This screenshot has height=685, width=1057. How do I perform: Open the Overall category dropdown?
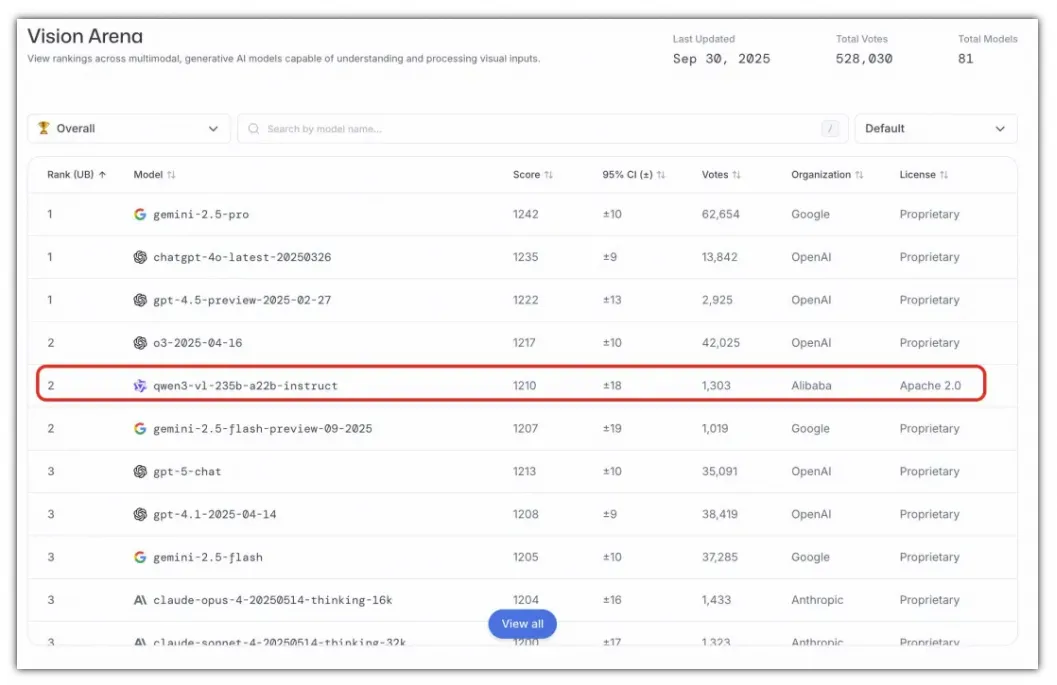tap(129, 129)
